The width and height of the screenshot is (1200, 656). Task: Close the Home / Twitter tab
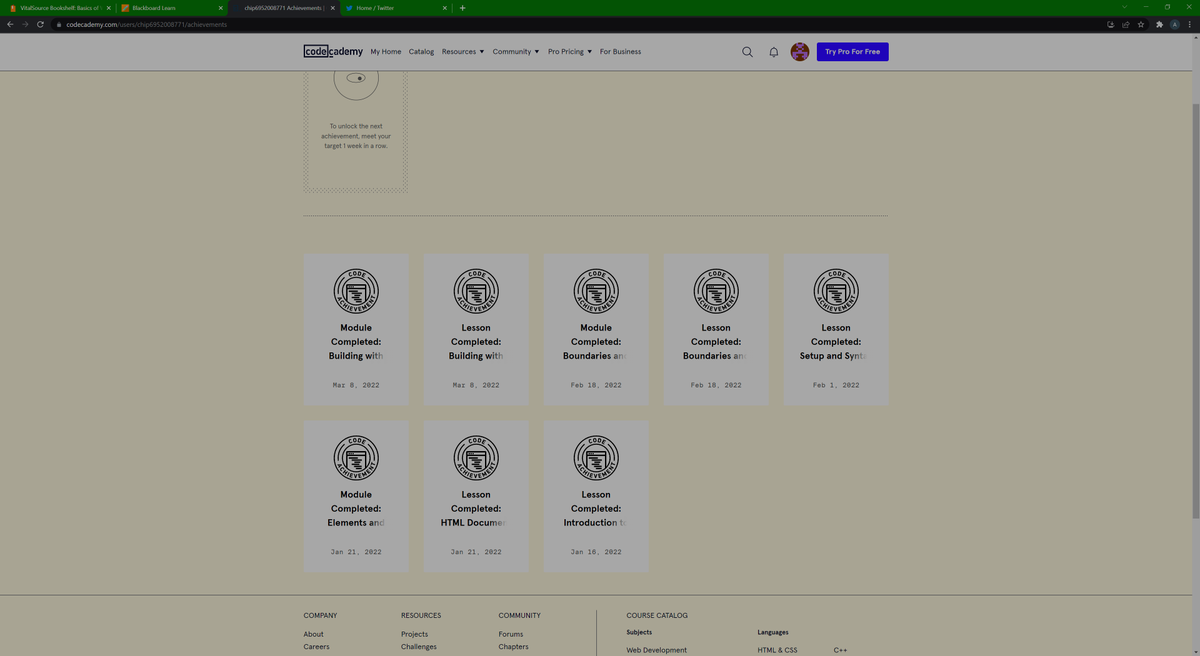[x=445, y=7]
